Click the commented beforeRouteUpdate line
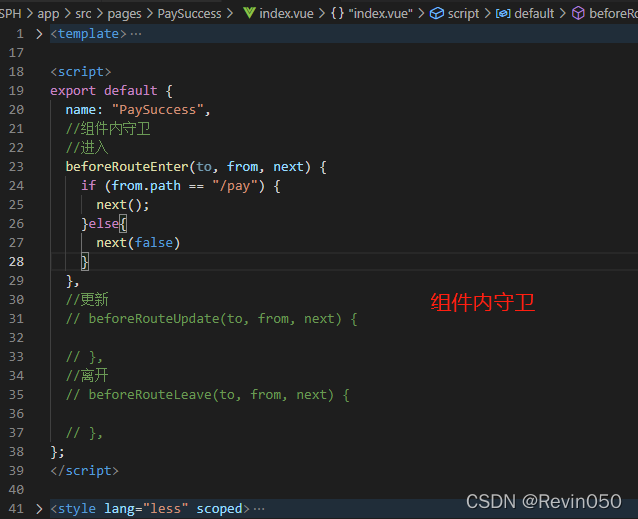The width and height of the screenshot is (638, 519). [x=212, y=319]
